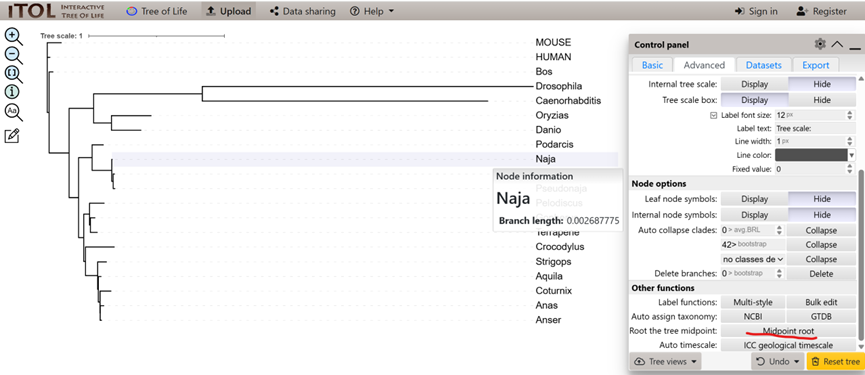Click the Upload menu item
Screen dimensions: 865x375
229,11
